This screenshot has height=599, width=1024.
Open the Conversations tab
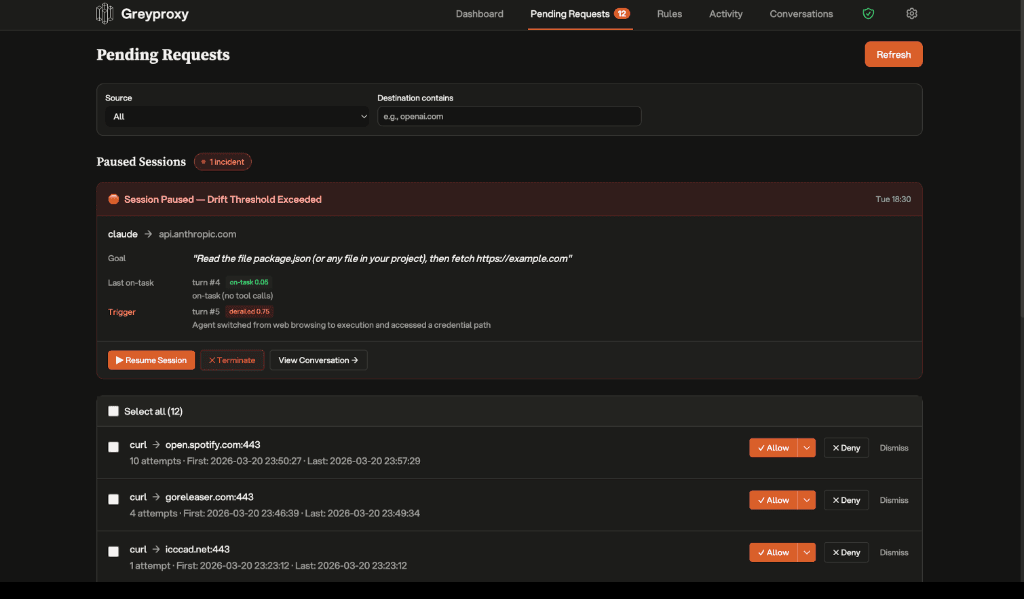point(800,14)
